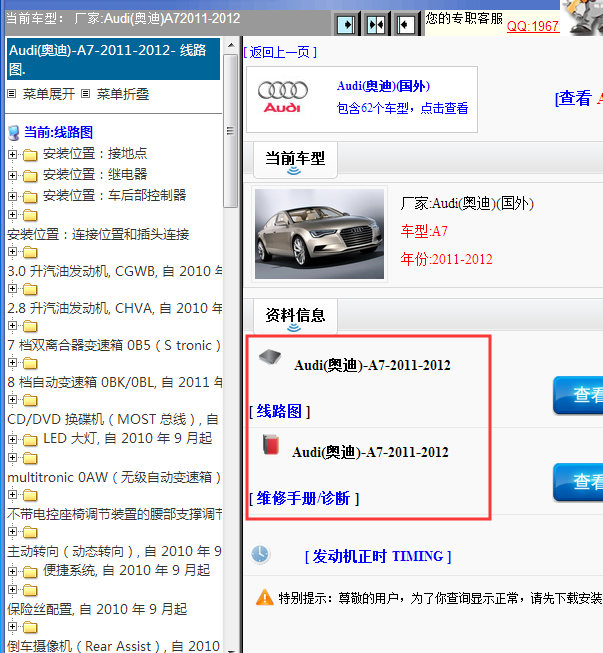Open the Audi(奥迪)(国外) link
603x653 pixels.
383,86
